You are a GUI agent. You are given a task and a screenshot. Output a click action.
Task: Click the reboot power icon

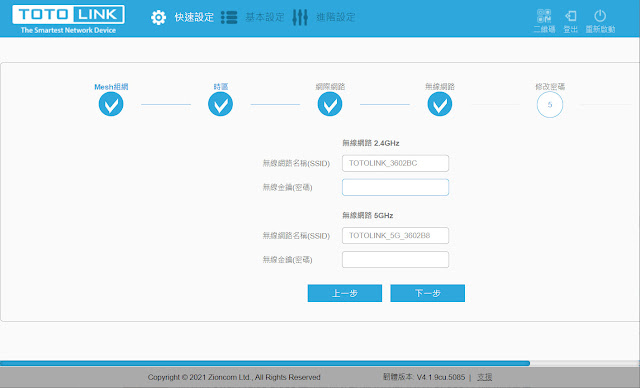point(600,16)
